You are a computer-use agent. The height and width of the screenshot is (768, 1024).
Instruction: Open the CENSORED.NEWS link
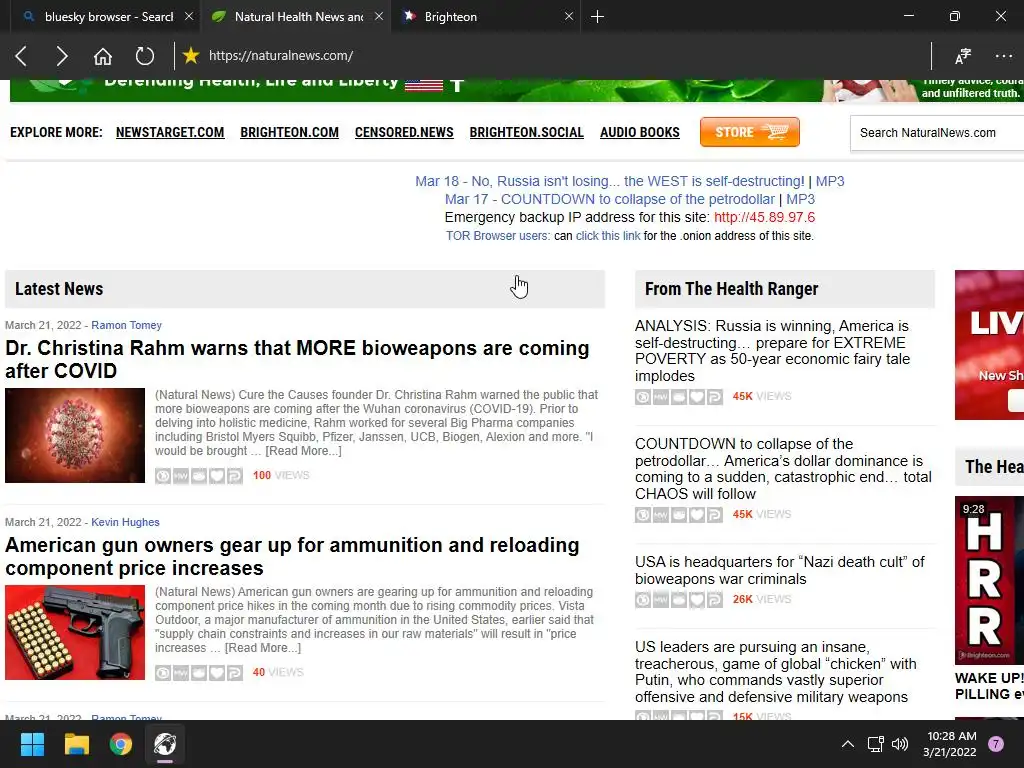[x=404, y=133]
